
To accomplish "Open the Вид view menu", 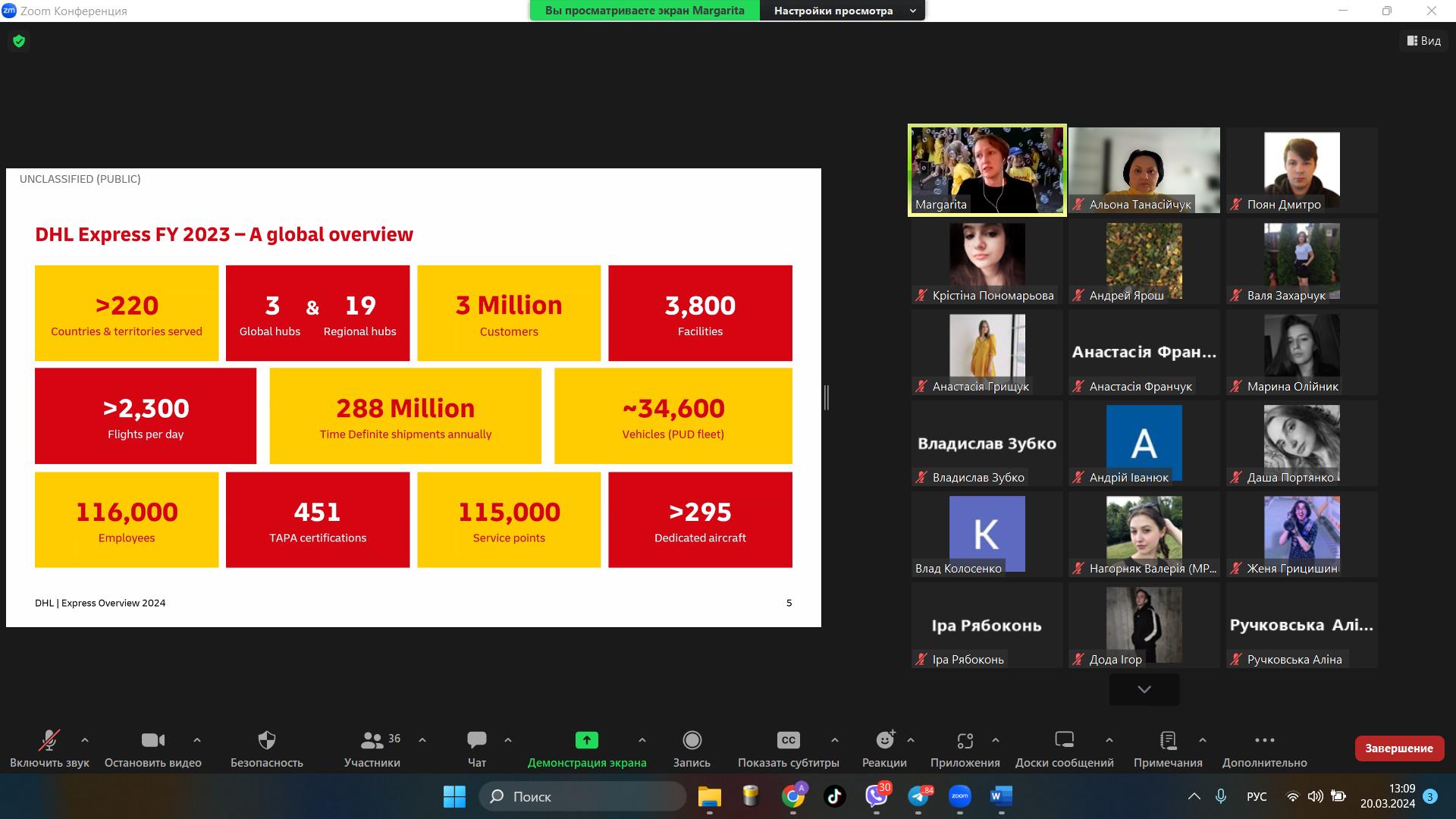I will point(1423,41).
